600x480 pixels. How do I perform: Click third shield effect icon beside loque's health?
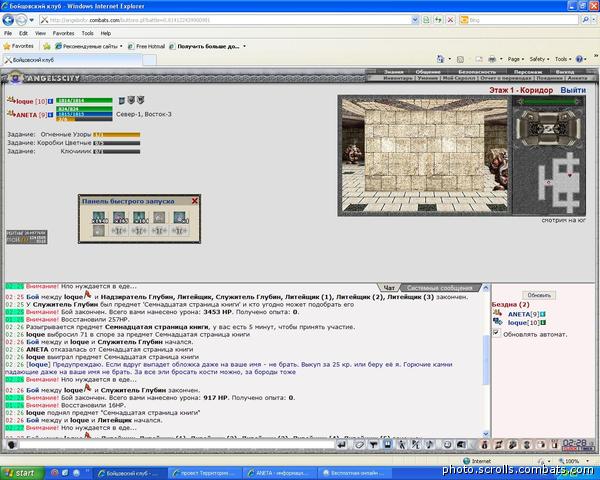(140, 100)
